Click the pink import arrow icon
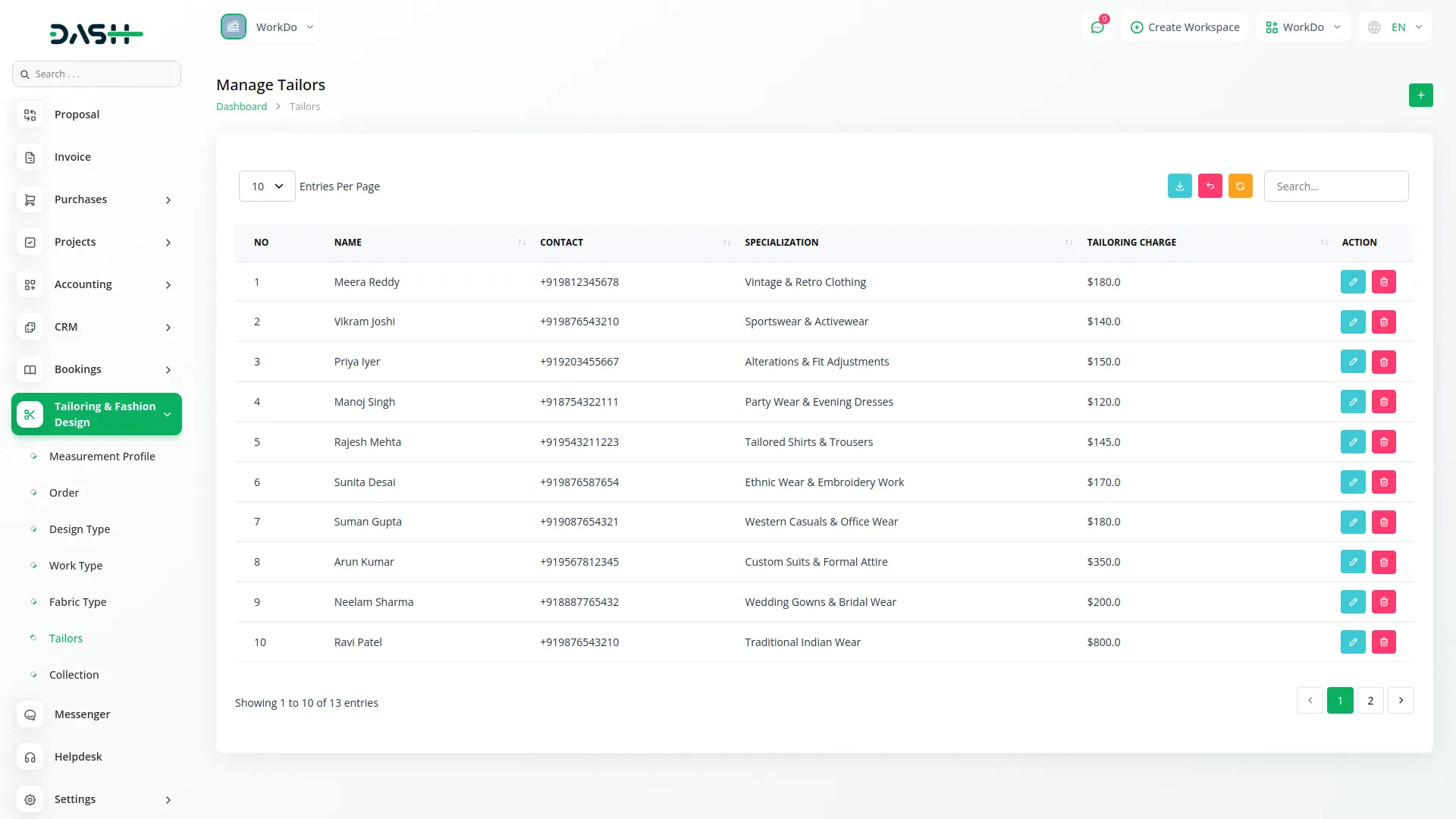The image size is (1456, 819). click(1210, 186)
